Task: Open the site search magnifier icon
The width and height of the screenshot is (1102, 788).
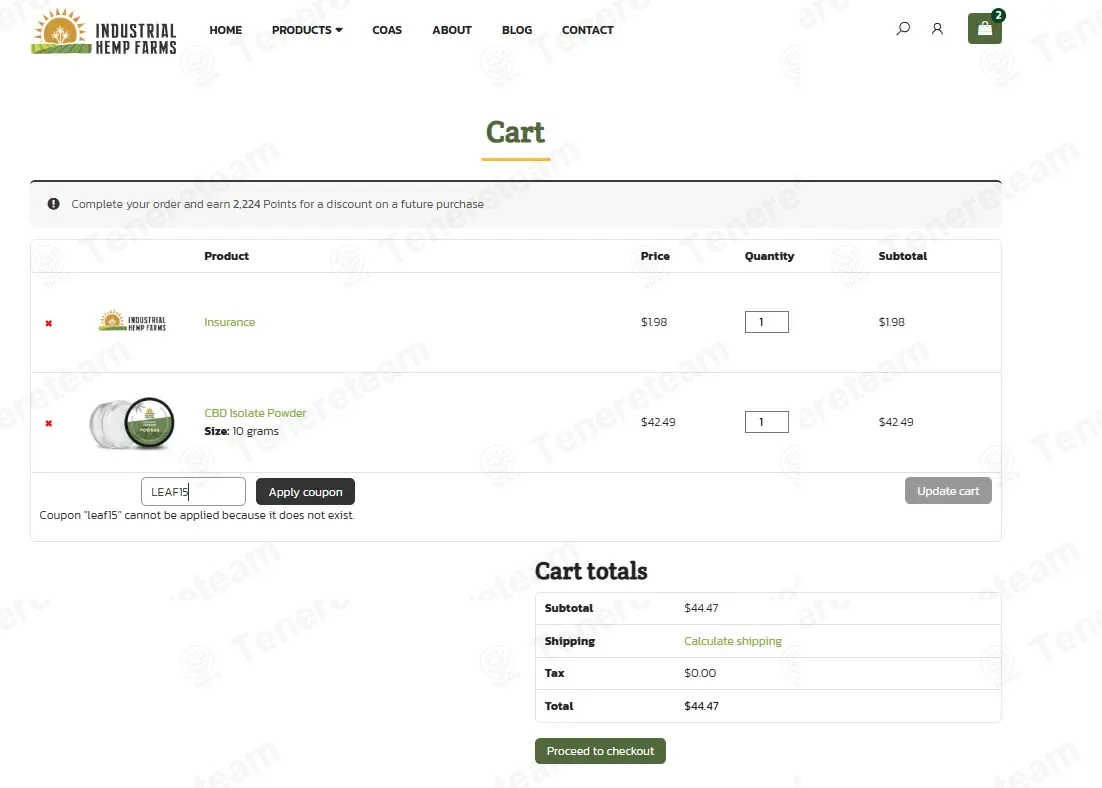Action: pyautogui.click(x=903, y=29)
